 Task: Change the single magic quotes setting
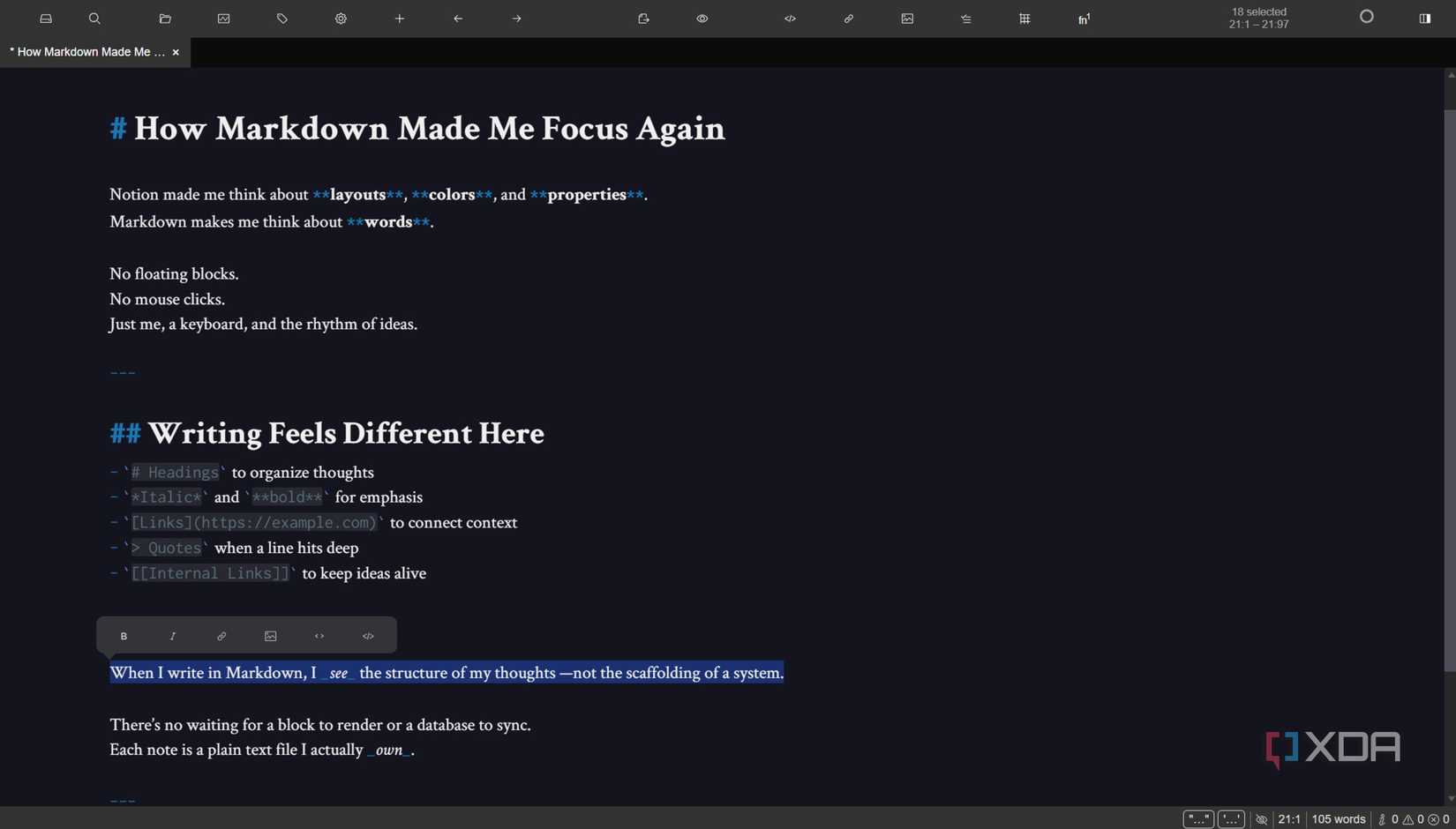pyautogui.click(x=1232, y=819)
